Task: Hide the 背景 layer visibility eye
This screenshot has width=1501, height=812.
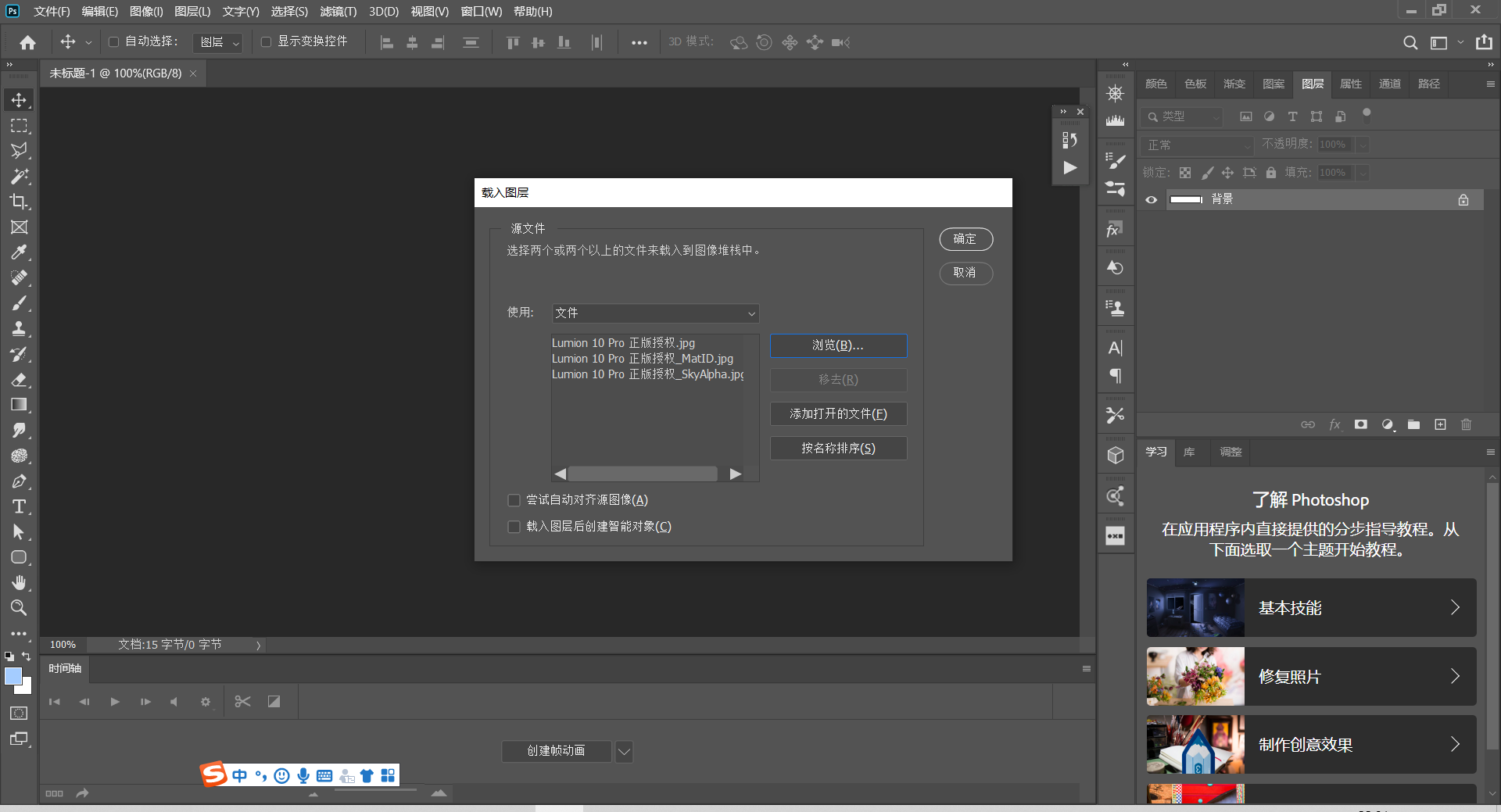Action: [1151, 200]
